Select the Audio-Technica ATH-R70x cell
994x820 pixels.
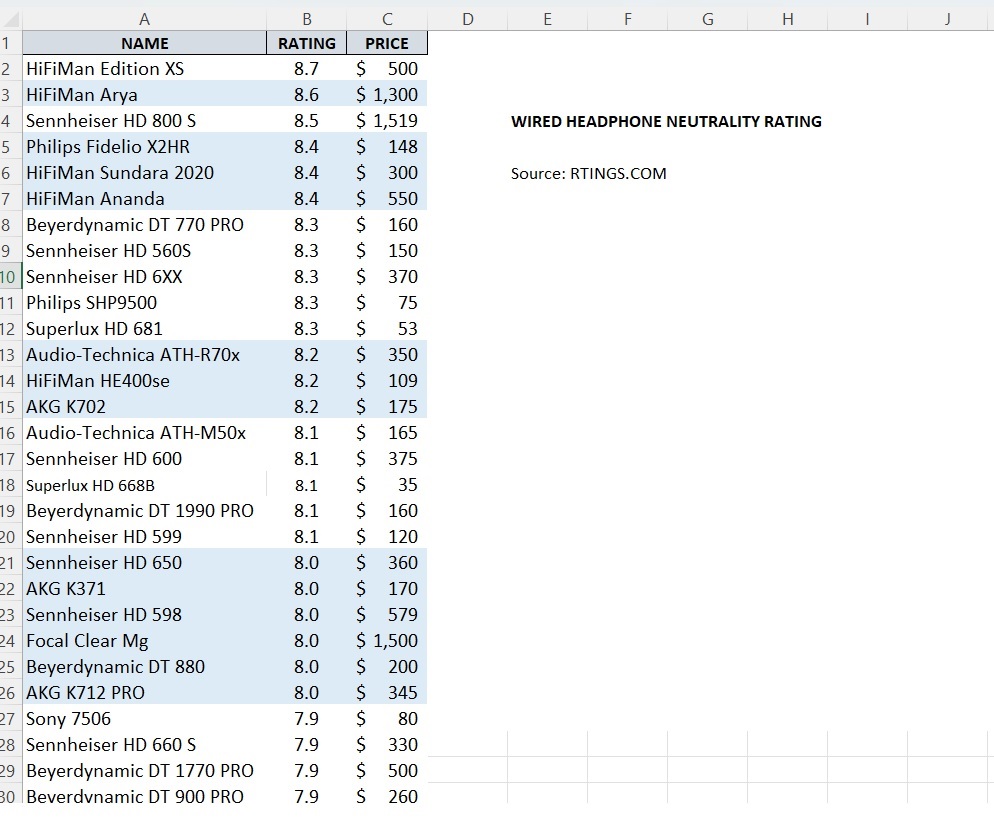coord(145,354)
